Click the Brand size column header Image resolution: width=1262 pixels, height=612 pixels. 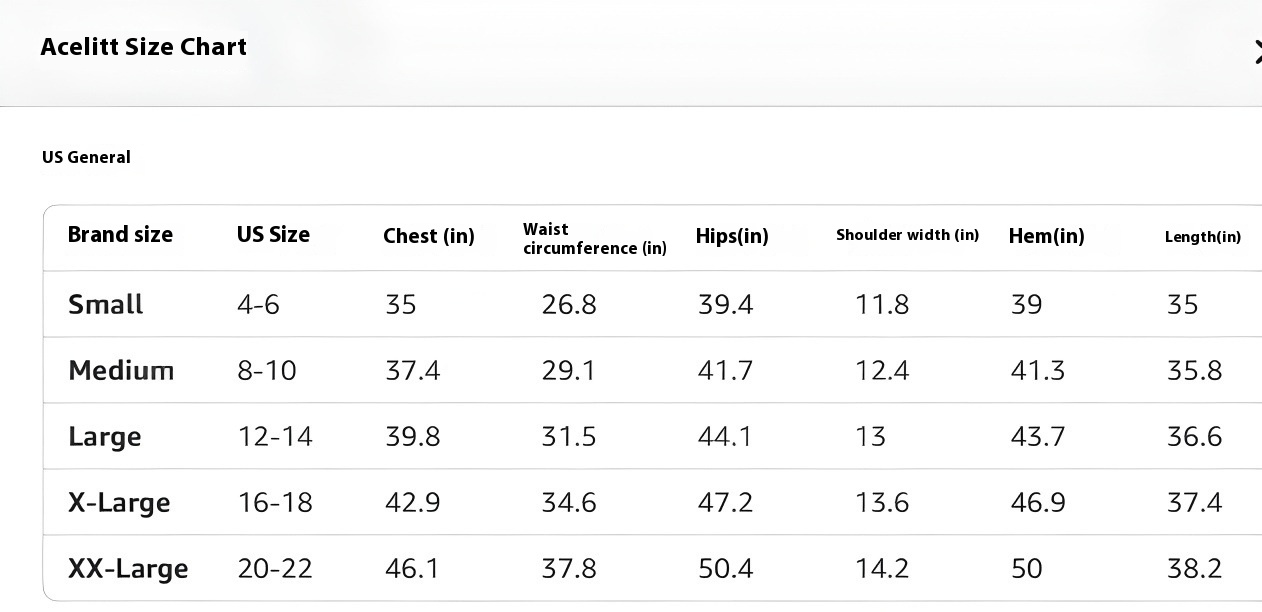pyautogui.click(x=120, y=235)
